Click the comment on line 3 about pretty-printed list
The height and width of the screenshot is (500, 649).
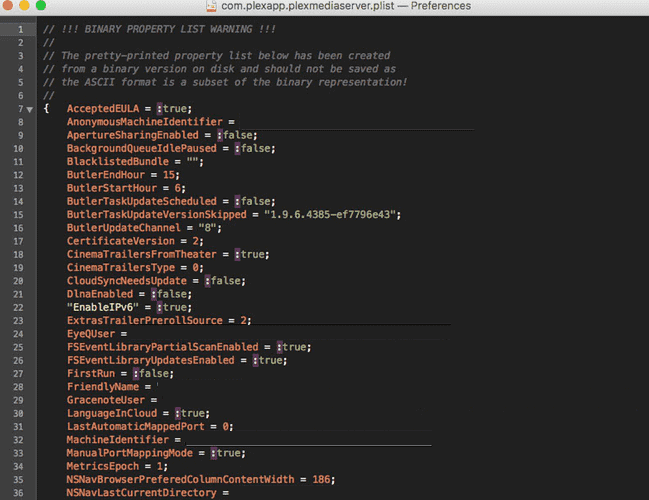(217, 55)
